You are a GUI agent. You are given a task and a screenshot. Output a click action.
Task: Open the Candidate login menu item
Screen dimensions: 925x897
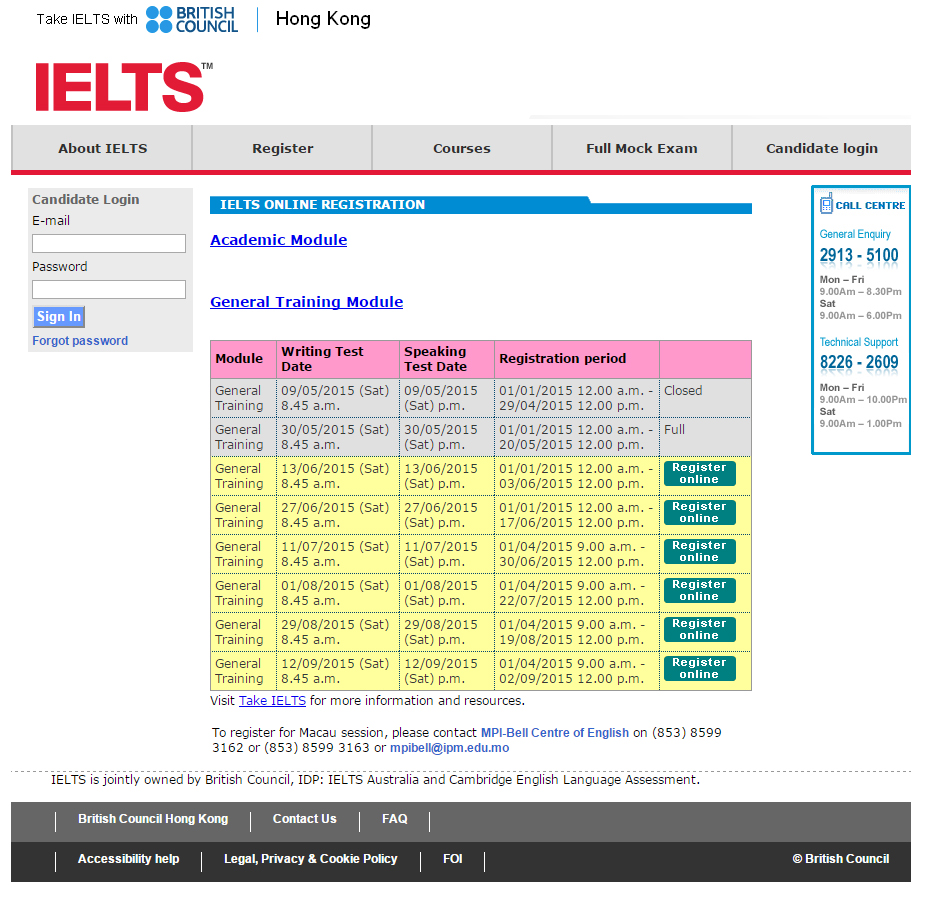pos(822,149)
